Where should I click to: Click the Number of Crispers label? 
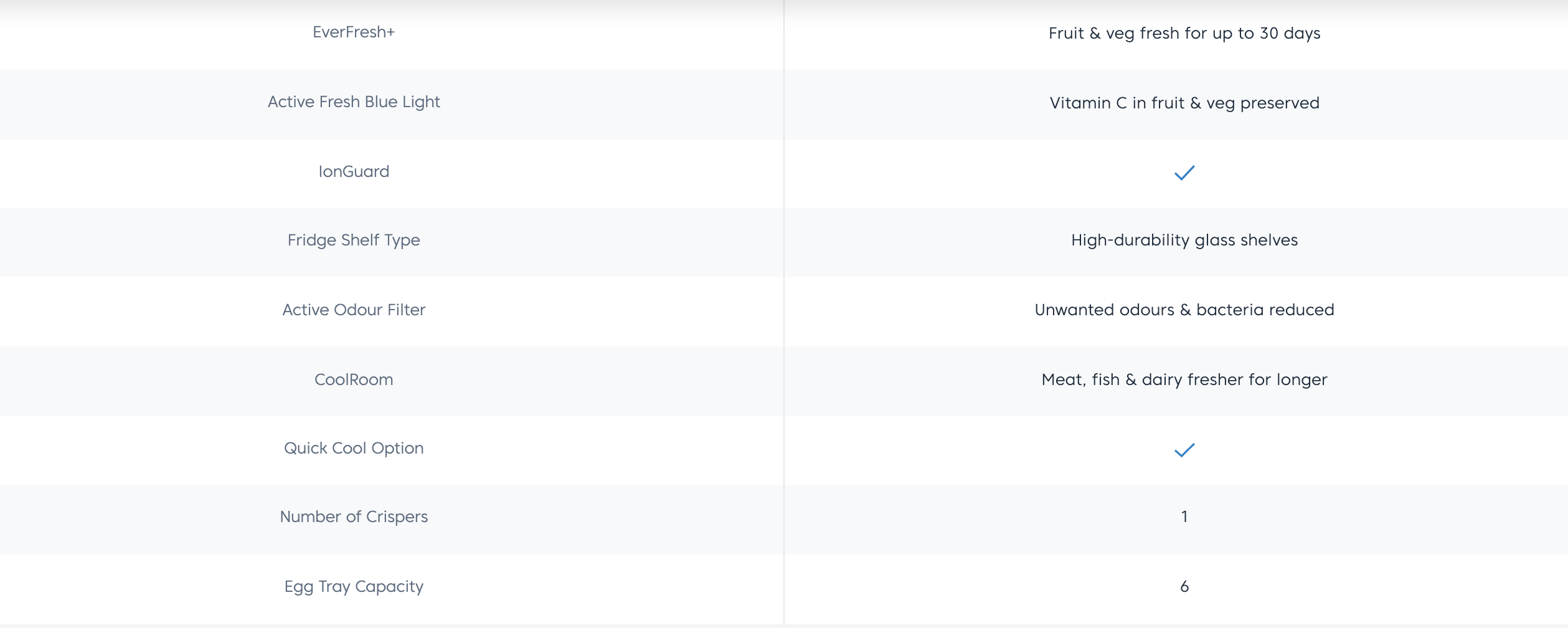click(354, 517)
